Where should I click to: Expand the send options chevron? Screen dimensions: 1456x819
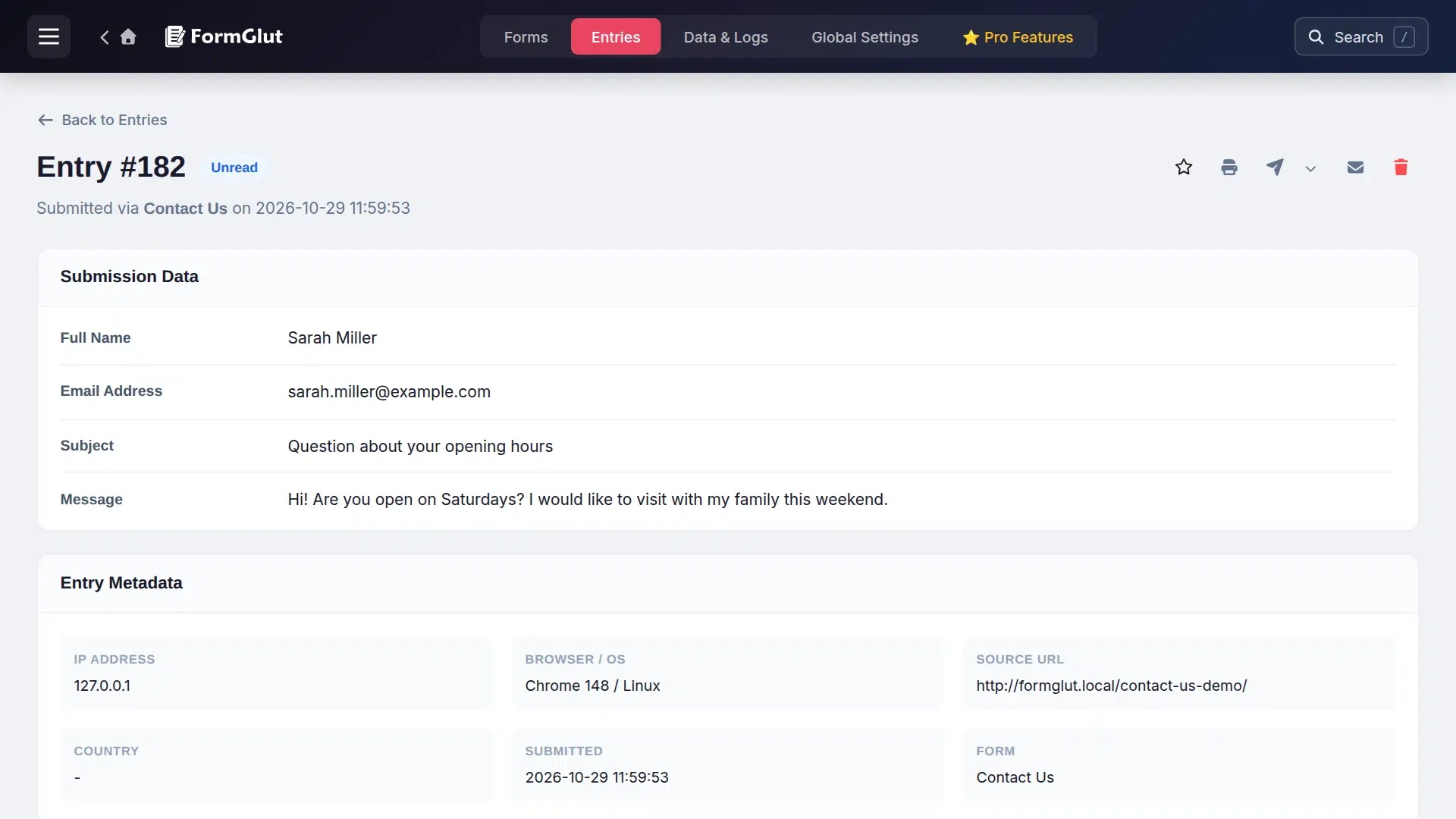(x=1310, y=168)
